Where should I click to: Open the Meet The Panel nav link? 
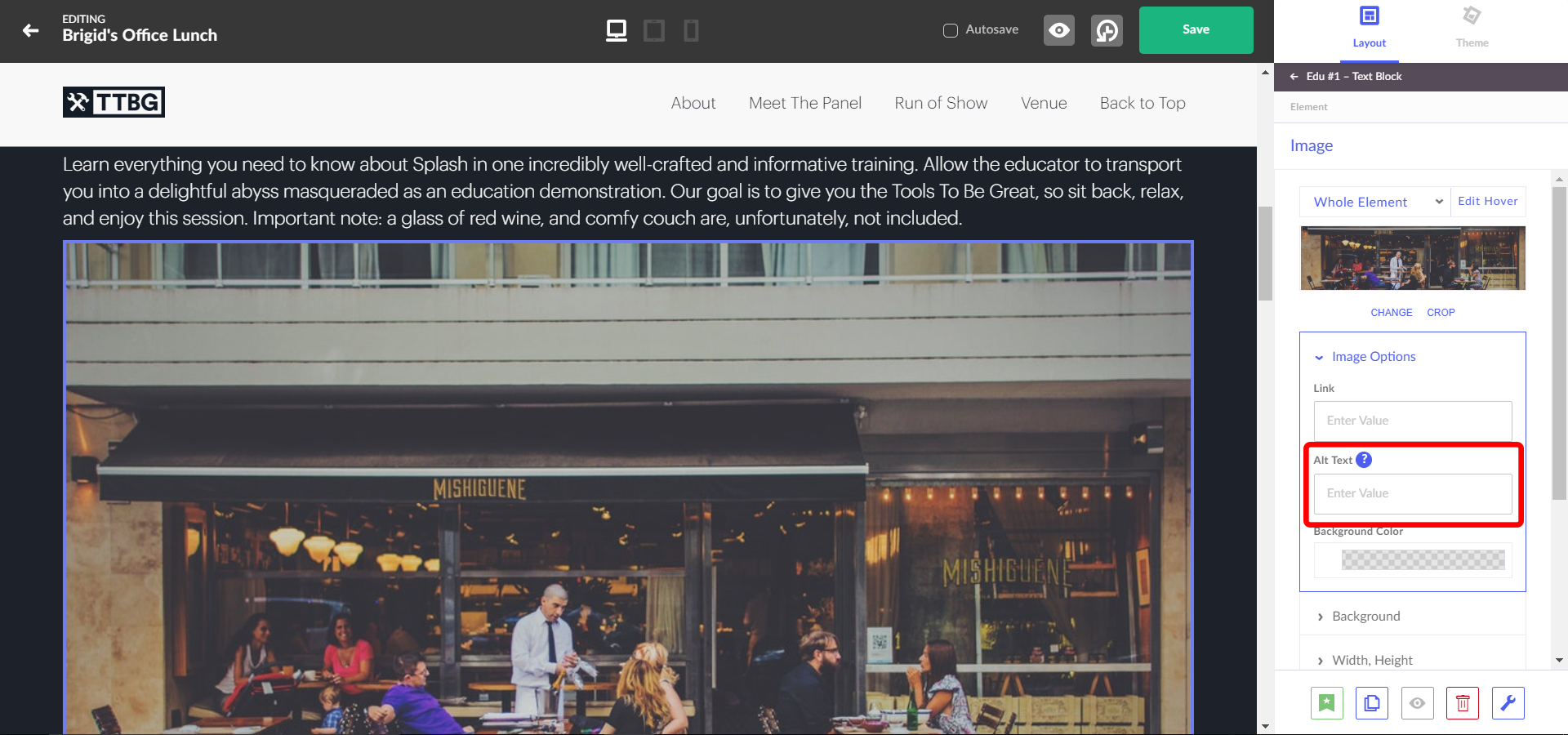point(805,103)
